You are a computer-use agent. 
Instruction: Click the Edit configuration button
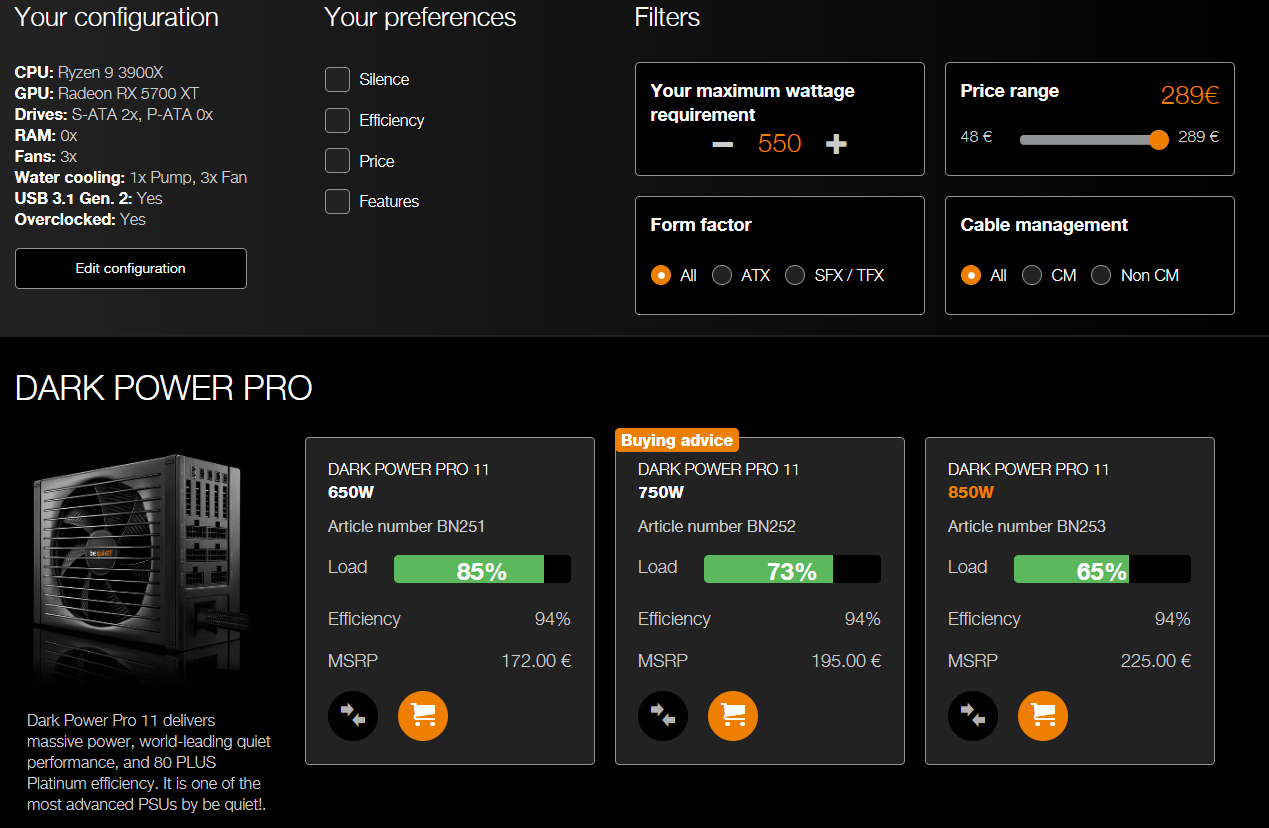pos(131,268)
